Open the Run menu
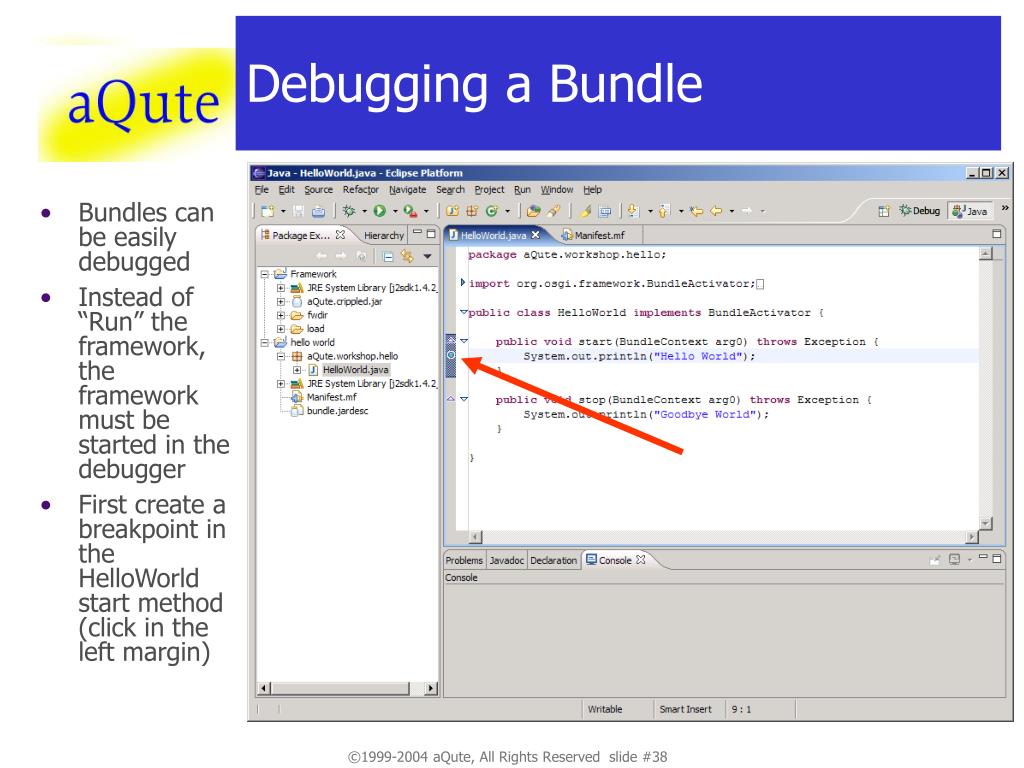Screen dimensions: 1024x768 click(x=522, y=189)
